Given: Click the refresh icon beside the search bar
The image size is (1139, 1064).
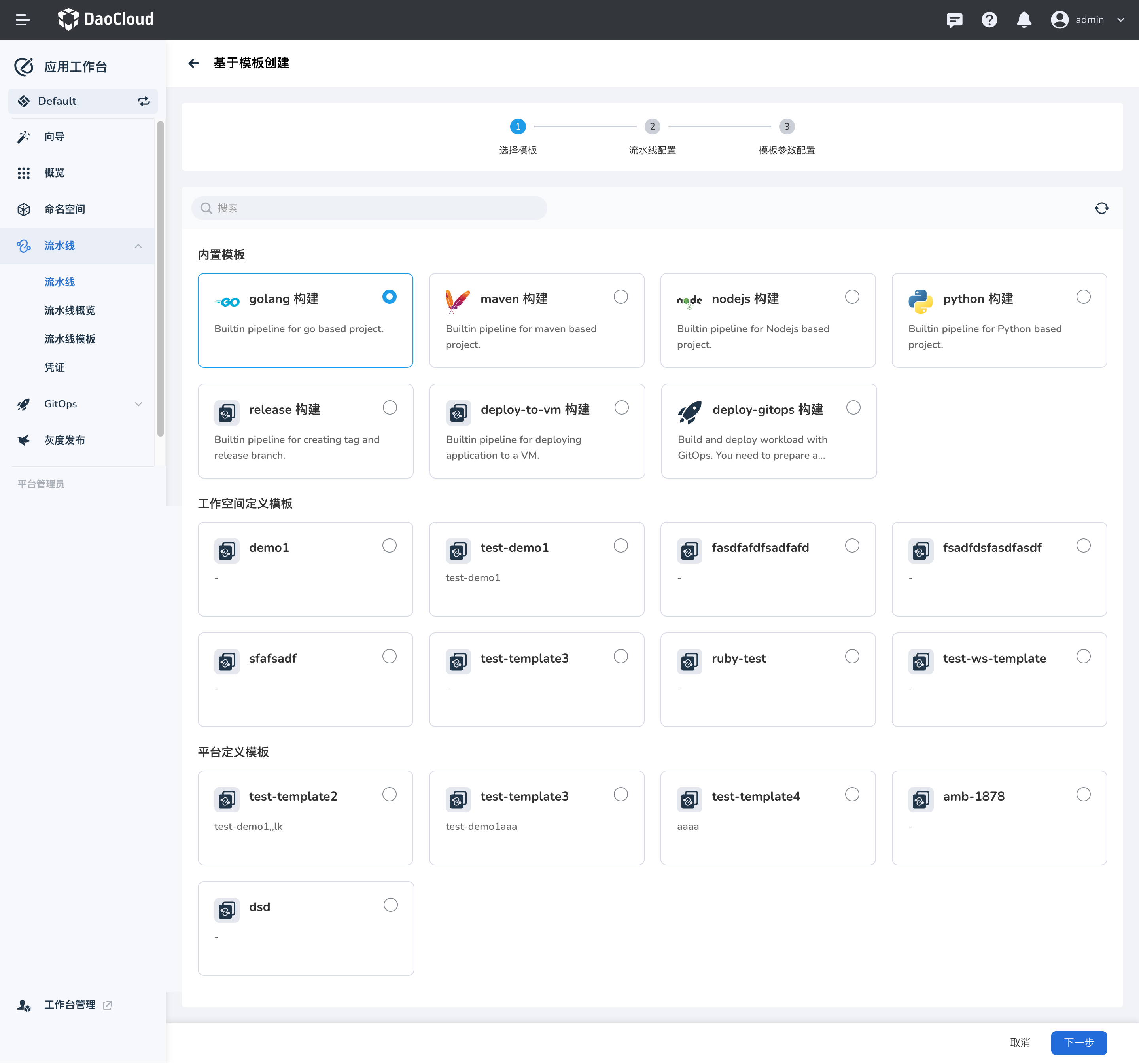Looking at the screenshot, I should pyautogui.click(x=1101, y=208).
